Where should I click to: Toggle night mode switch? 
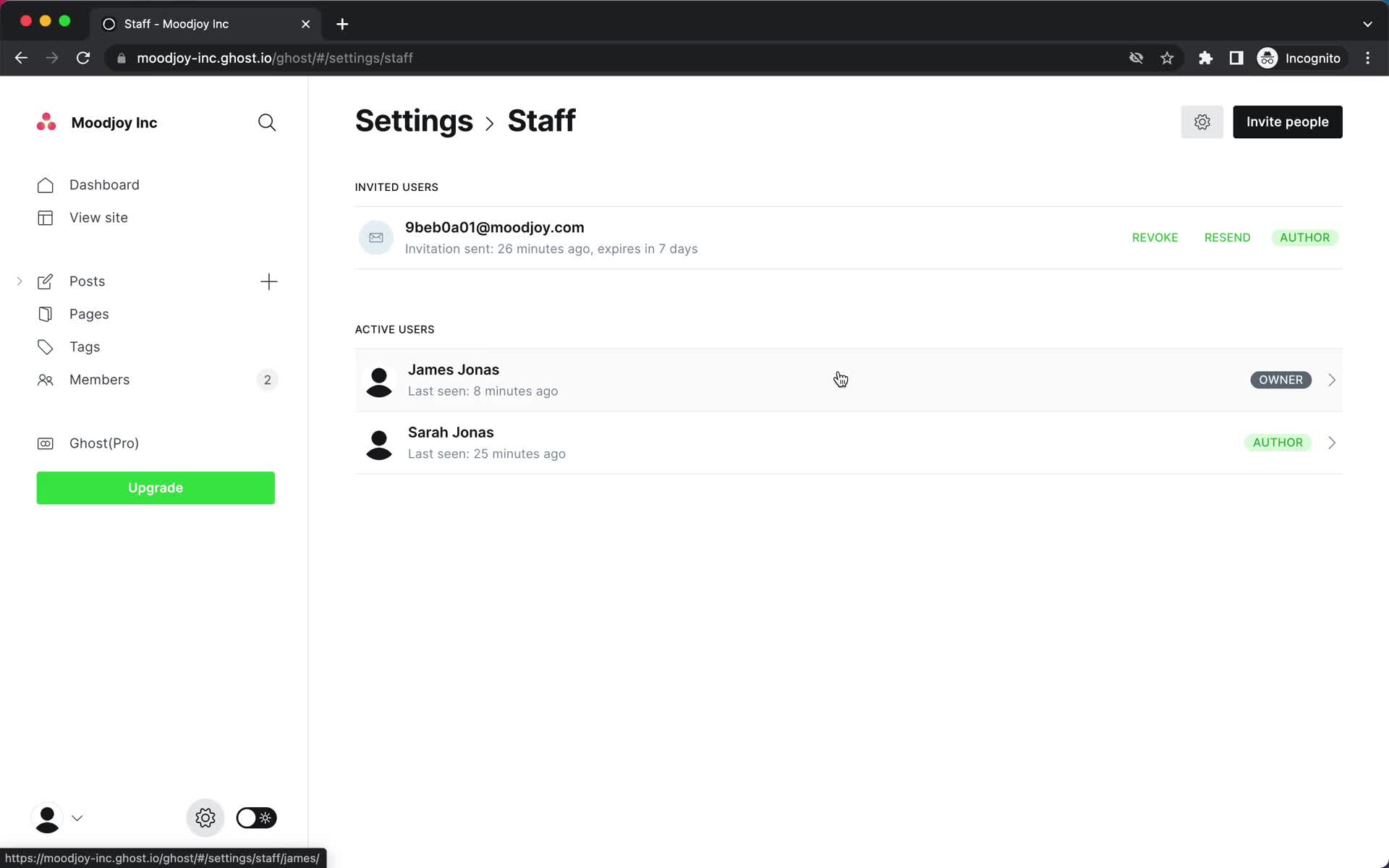(x=256, y=818)
